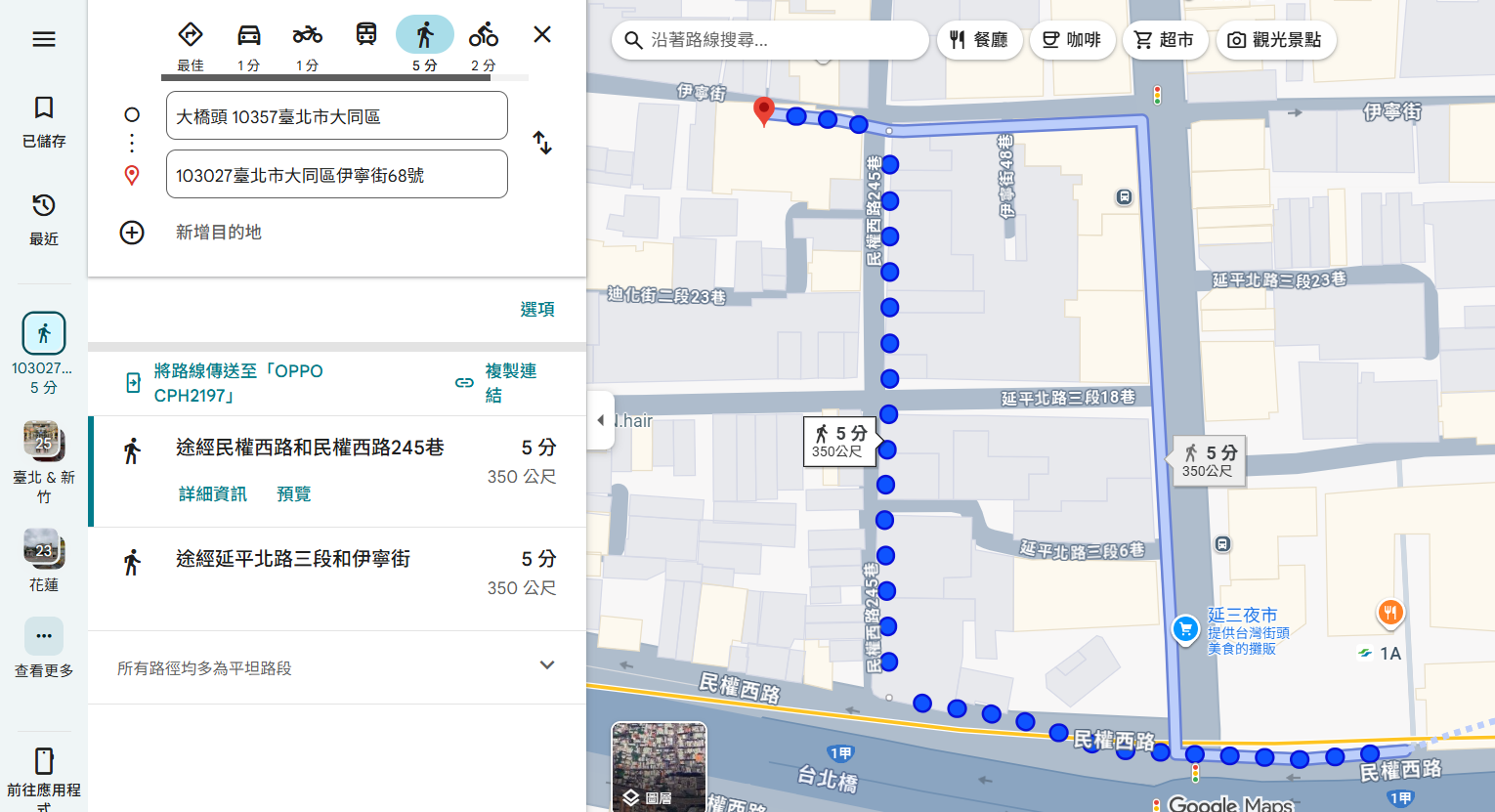Filter map by 咖啡 coffee
The height and width of the screenshot is (812, 1495).
(x=1072, y=40)
